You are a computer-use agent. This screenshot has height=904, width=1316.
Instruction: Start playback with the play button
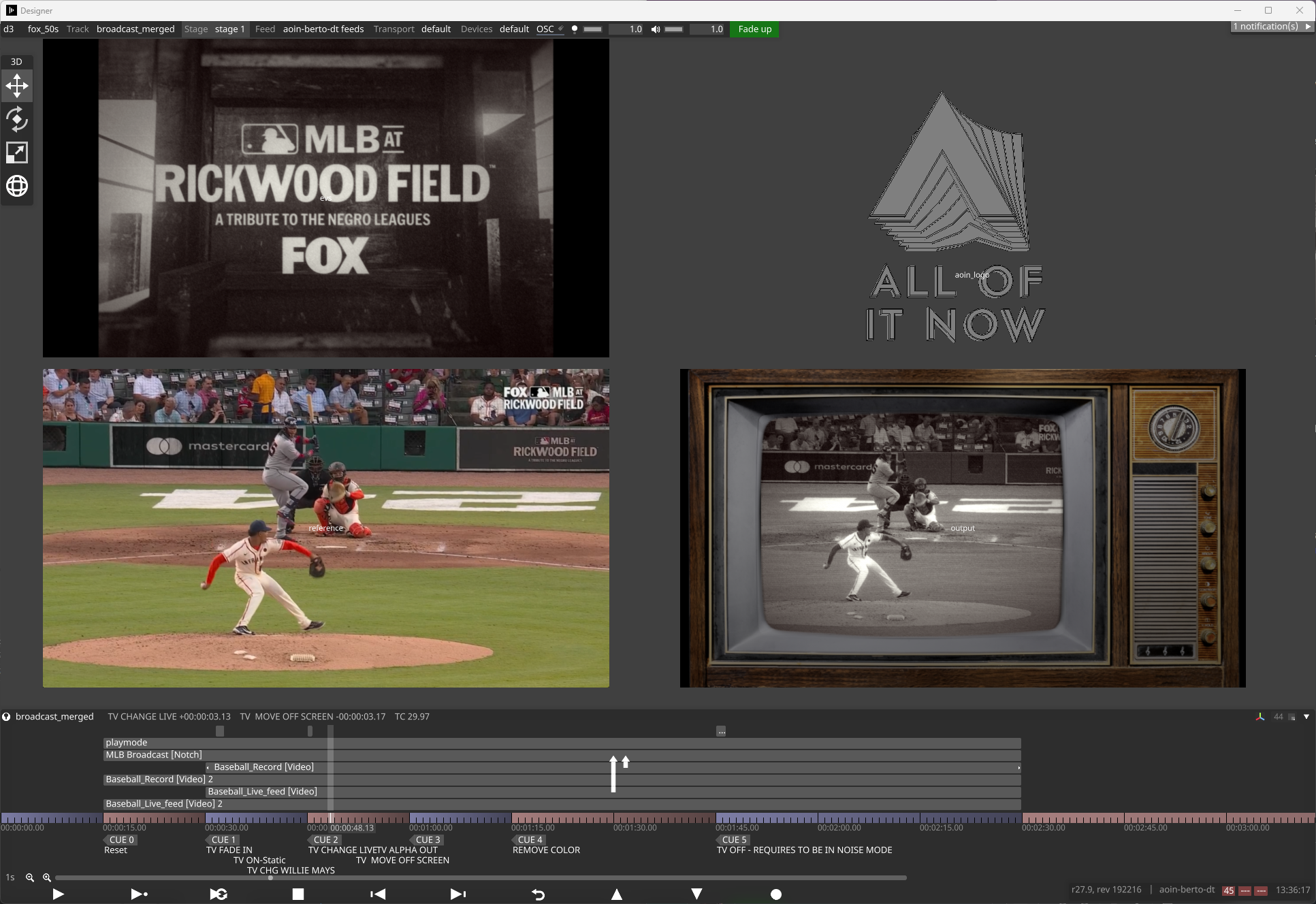tap(58, 894)
